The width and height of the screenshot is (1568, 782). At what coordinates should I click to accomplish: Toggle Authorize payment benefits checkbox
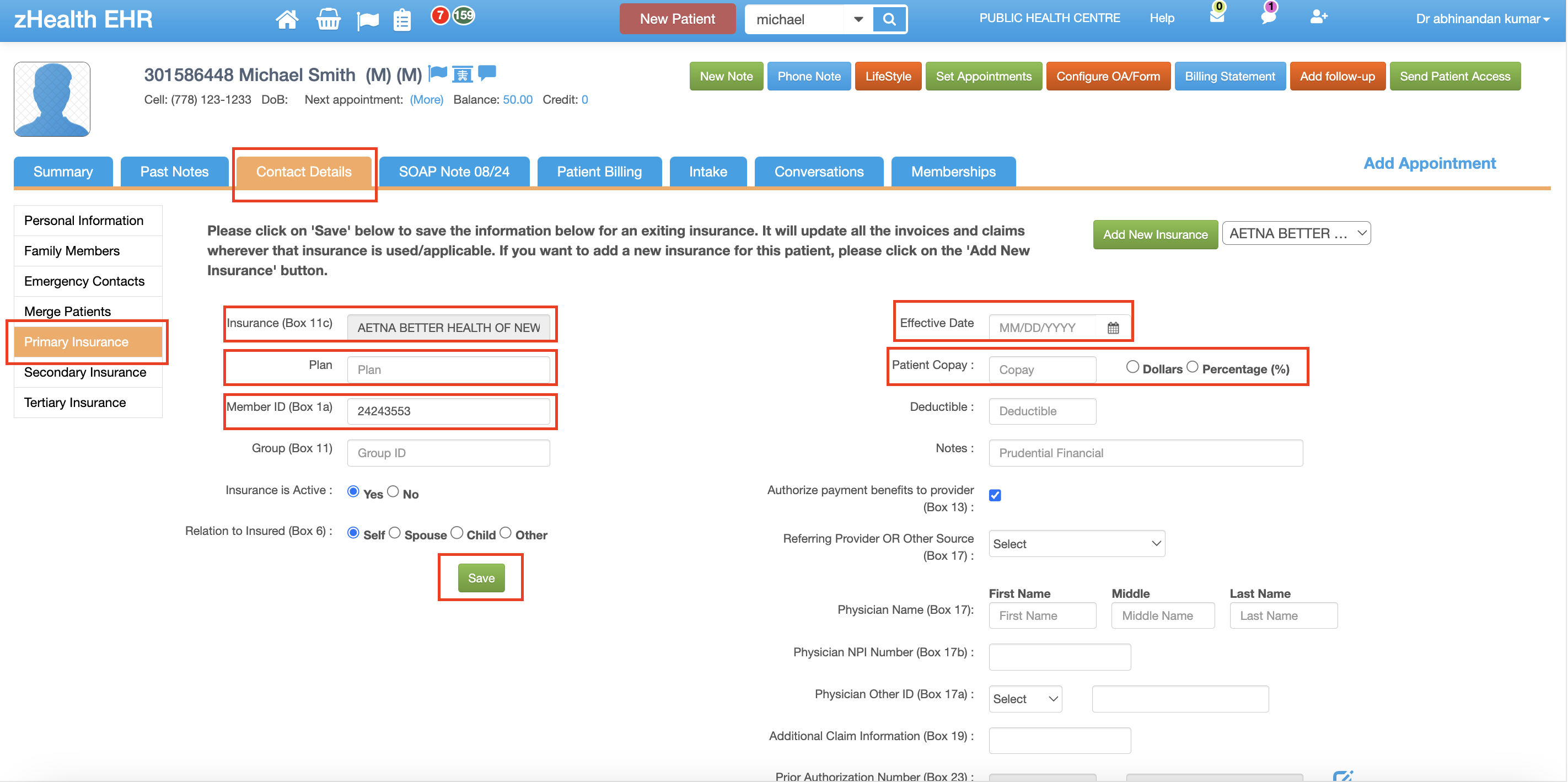[x=995, y=495]
